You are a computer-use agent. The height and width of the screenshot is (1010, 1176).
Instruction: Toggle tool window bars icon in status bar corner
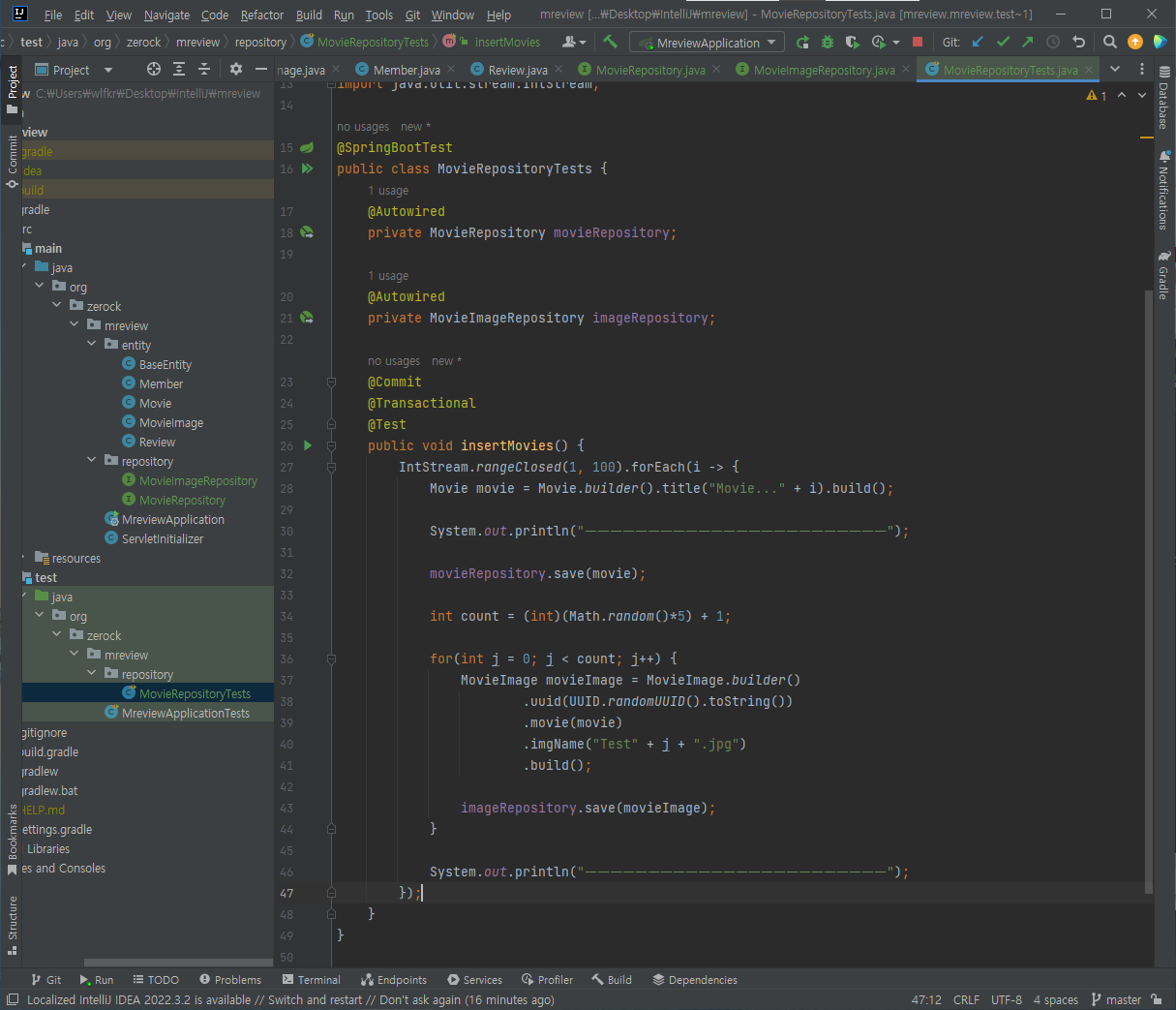click(13, 999)
